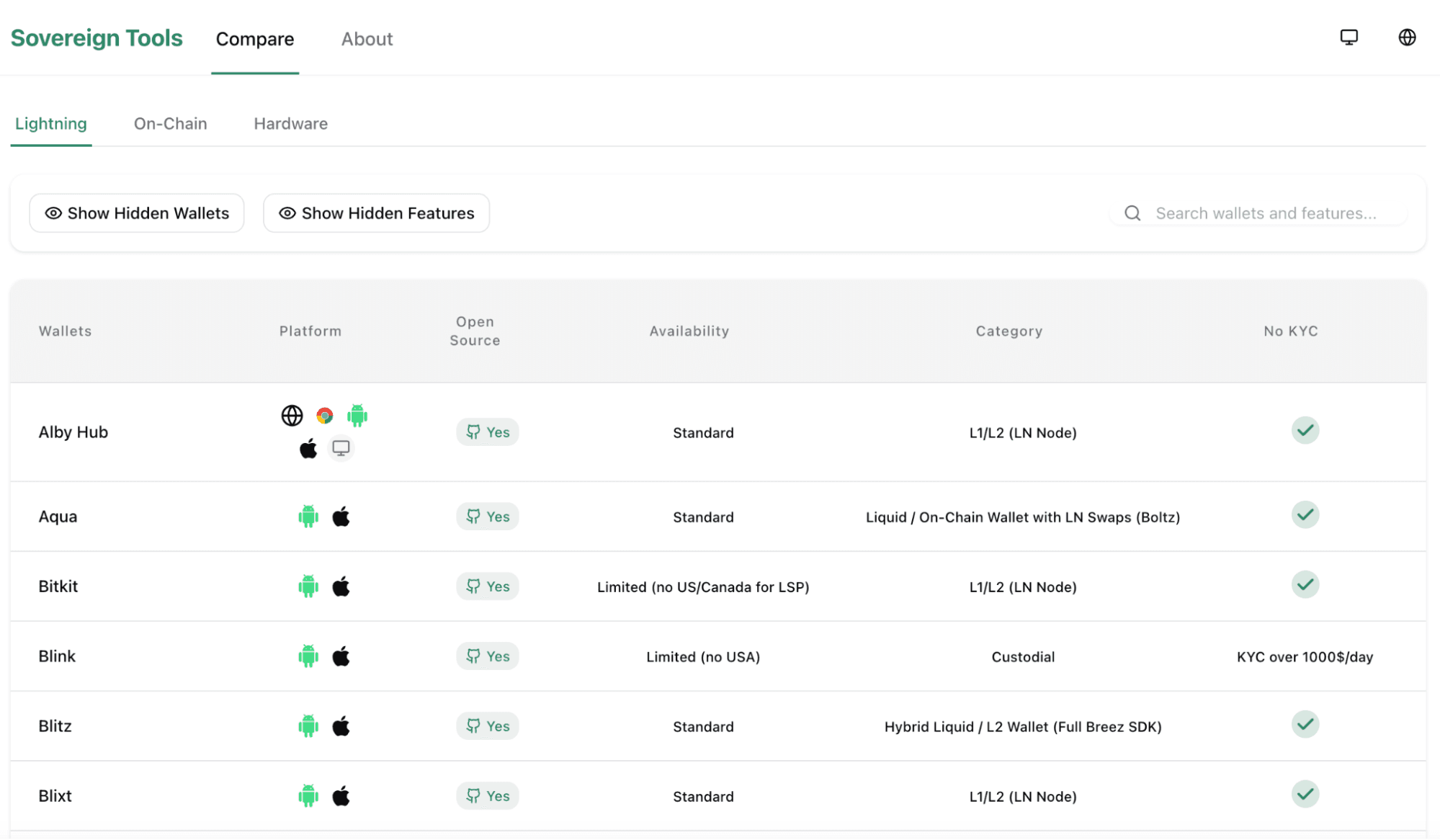Open the About page
1440x840 pixels.
click(x=367, y=39)
